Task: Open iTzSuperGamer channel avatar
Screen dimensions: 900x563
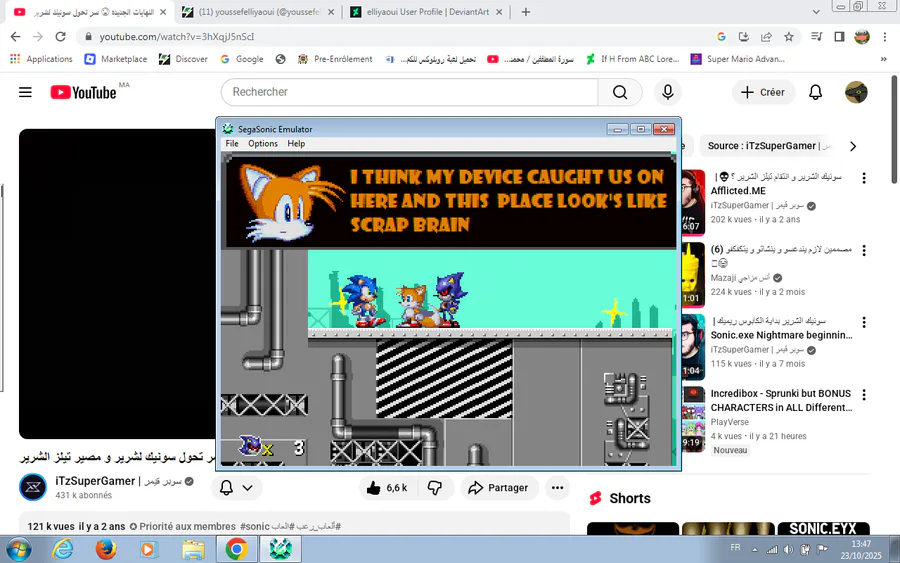Action: [x=33, y=487]
